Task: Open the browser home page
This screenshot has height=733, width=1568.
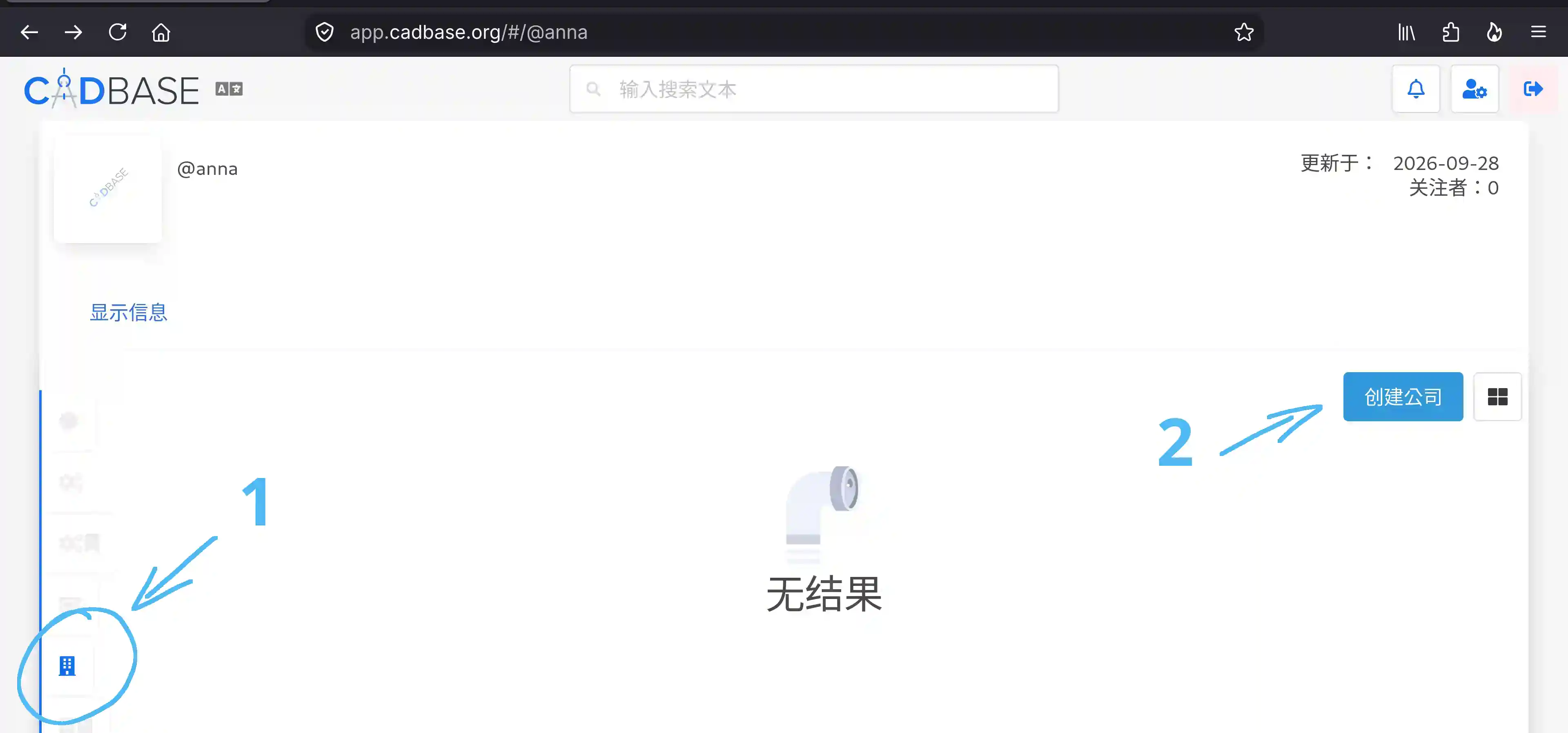Action: tap(161, 32)
